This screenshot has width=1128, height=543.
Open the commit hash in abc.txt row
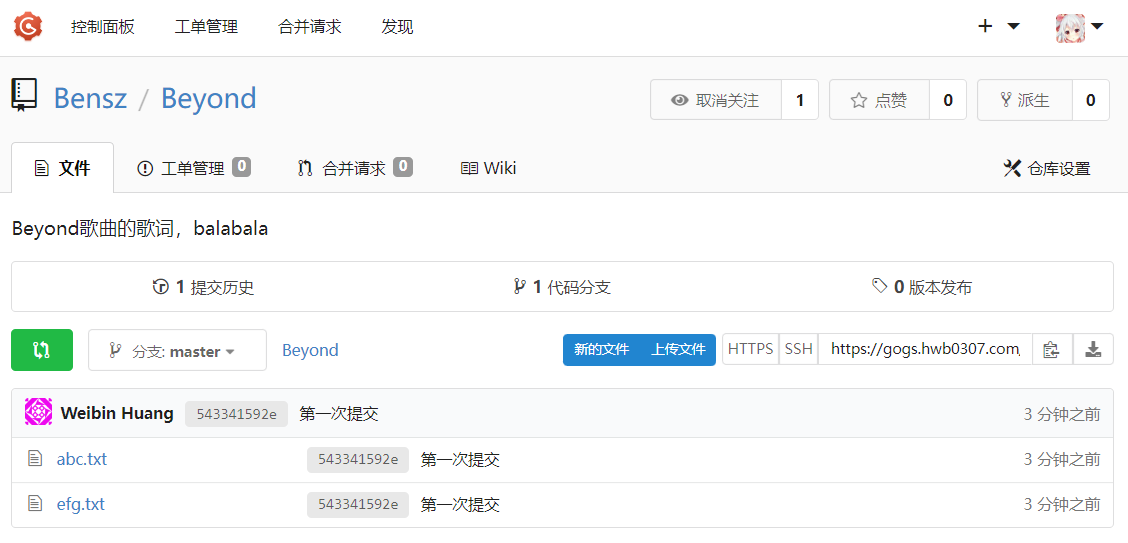pyautogui.click(x=358, y=460)
